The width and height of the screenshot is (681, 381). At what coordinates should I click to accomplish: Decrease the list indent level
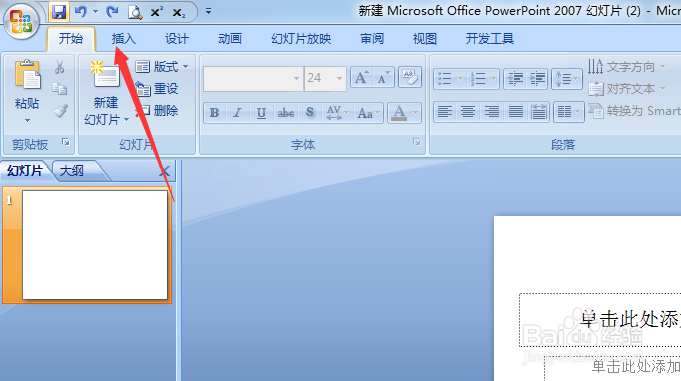[515, 79]
